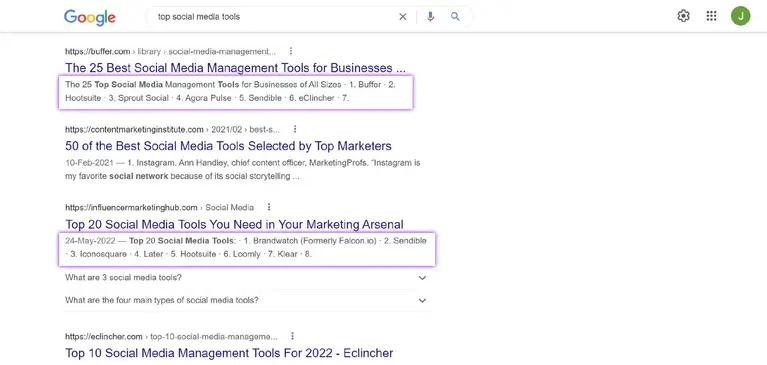Clear the search query with X icon
Image resolution: width=767 pixels, height=365 pixels.
[403, 17]
